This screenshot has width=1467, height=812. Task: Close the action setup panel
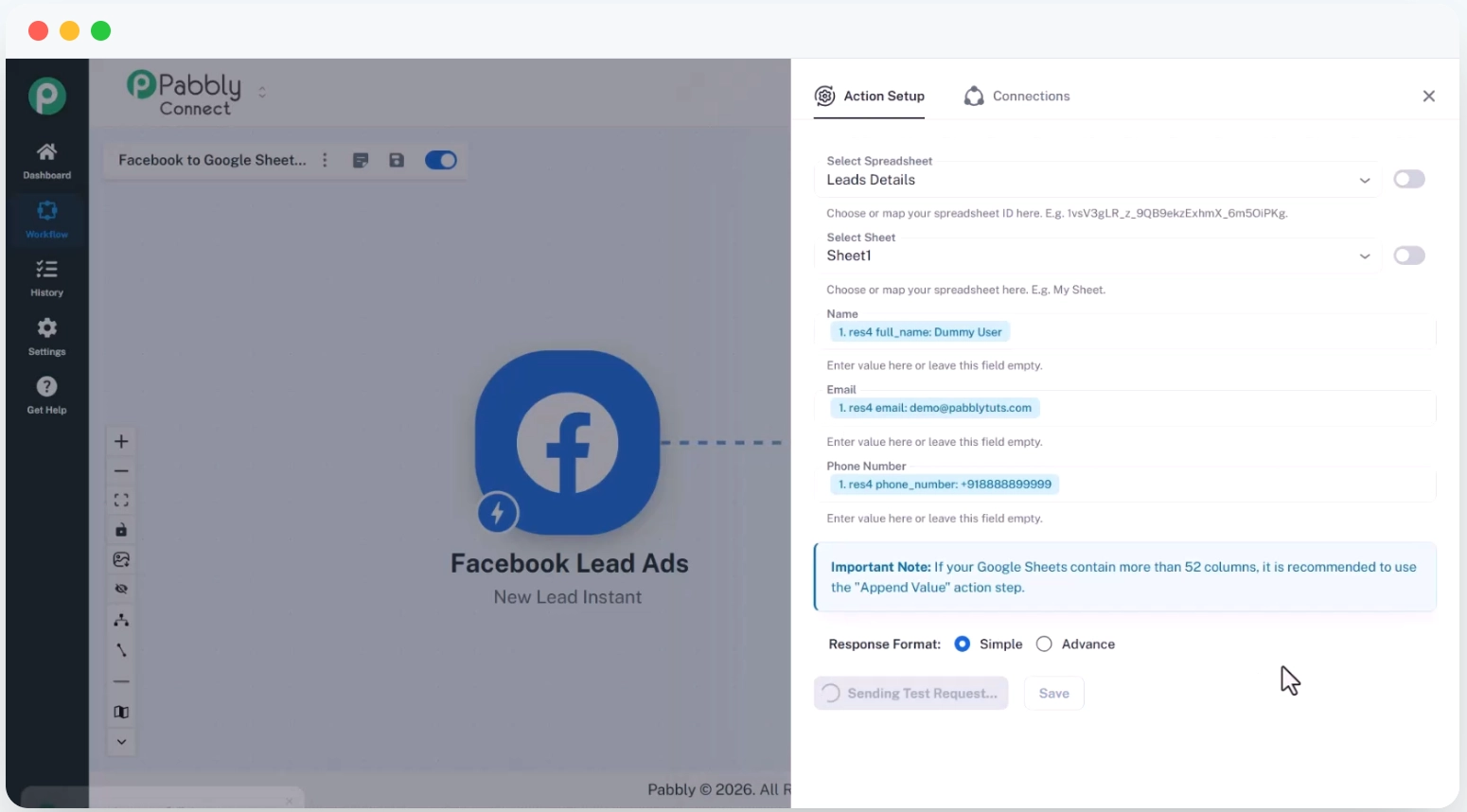click(x=1429, y=96)
